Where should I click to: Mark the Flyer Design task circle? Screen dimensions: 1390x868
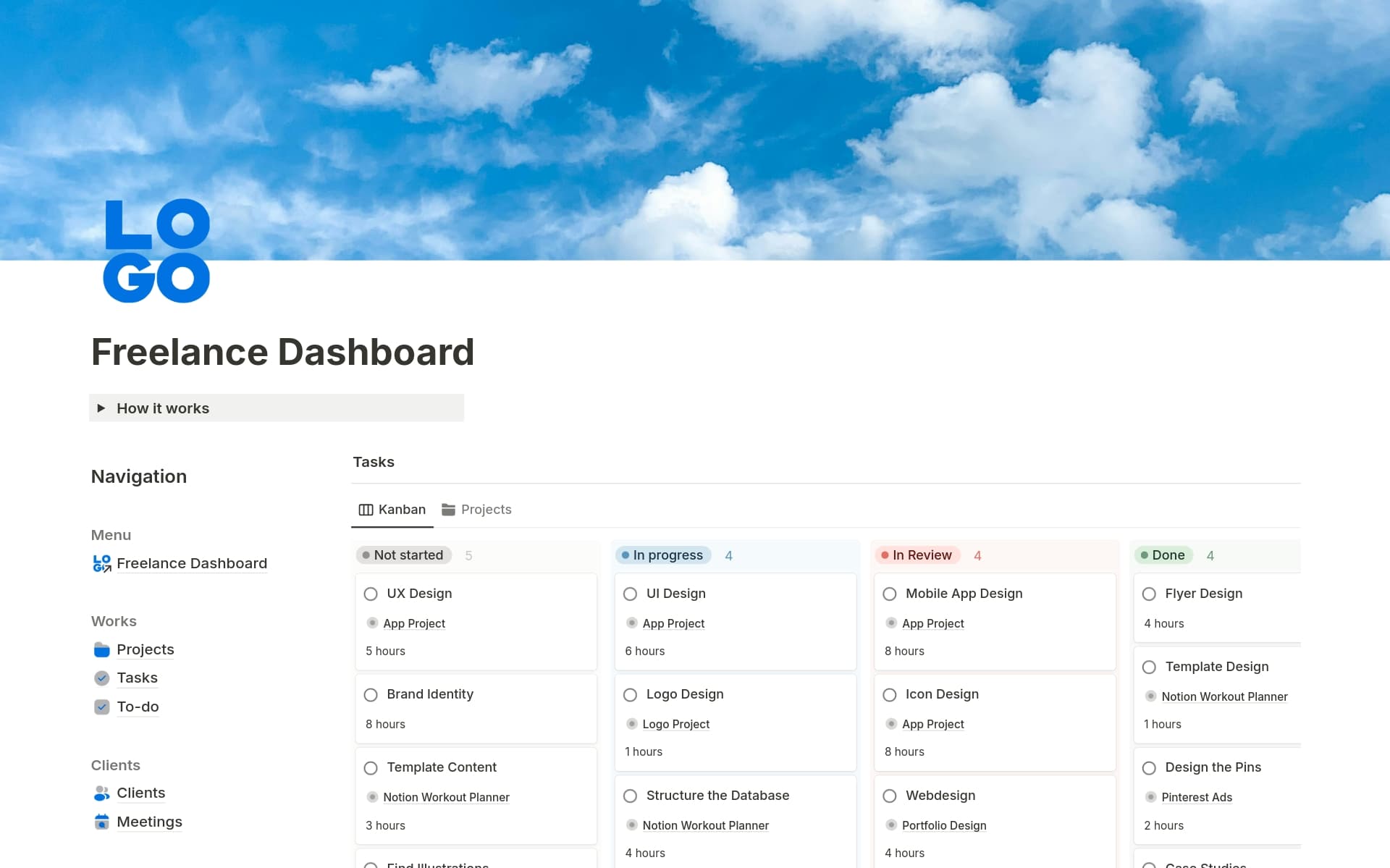[x=1149, y=594]
